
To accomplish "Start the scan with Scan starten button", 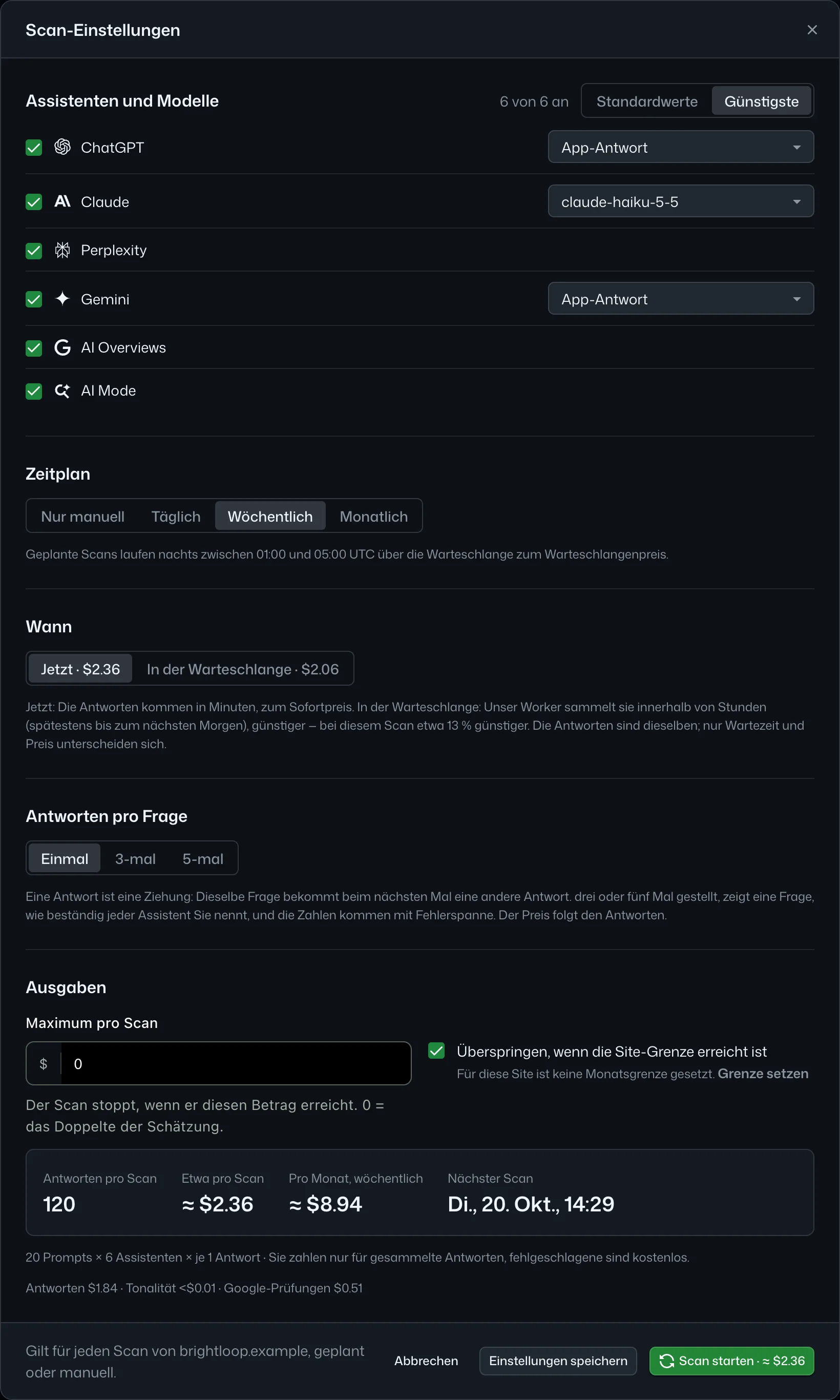I will 732,1361.
